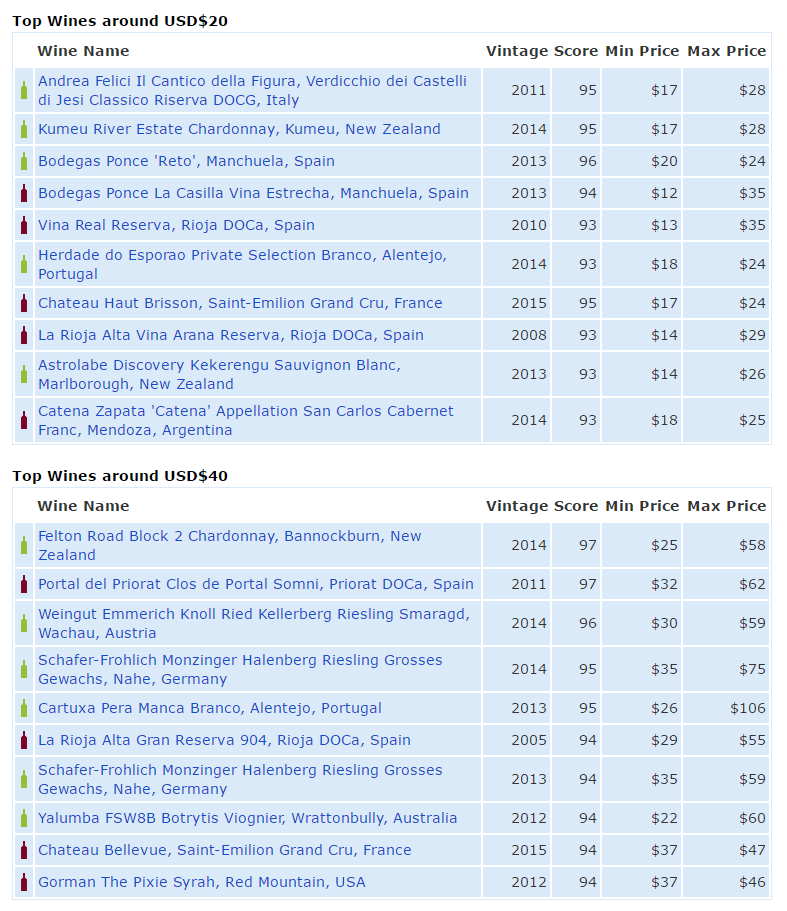Viewport: 787px width, 911px height.
Task: Open Portal del Priorat Clos de Portal Somni
Action: (256, 584)
